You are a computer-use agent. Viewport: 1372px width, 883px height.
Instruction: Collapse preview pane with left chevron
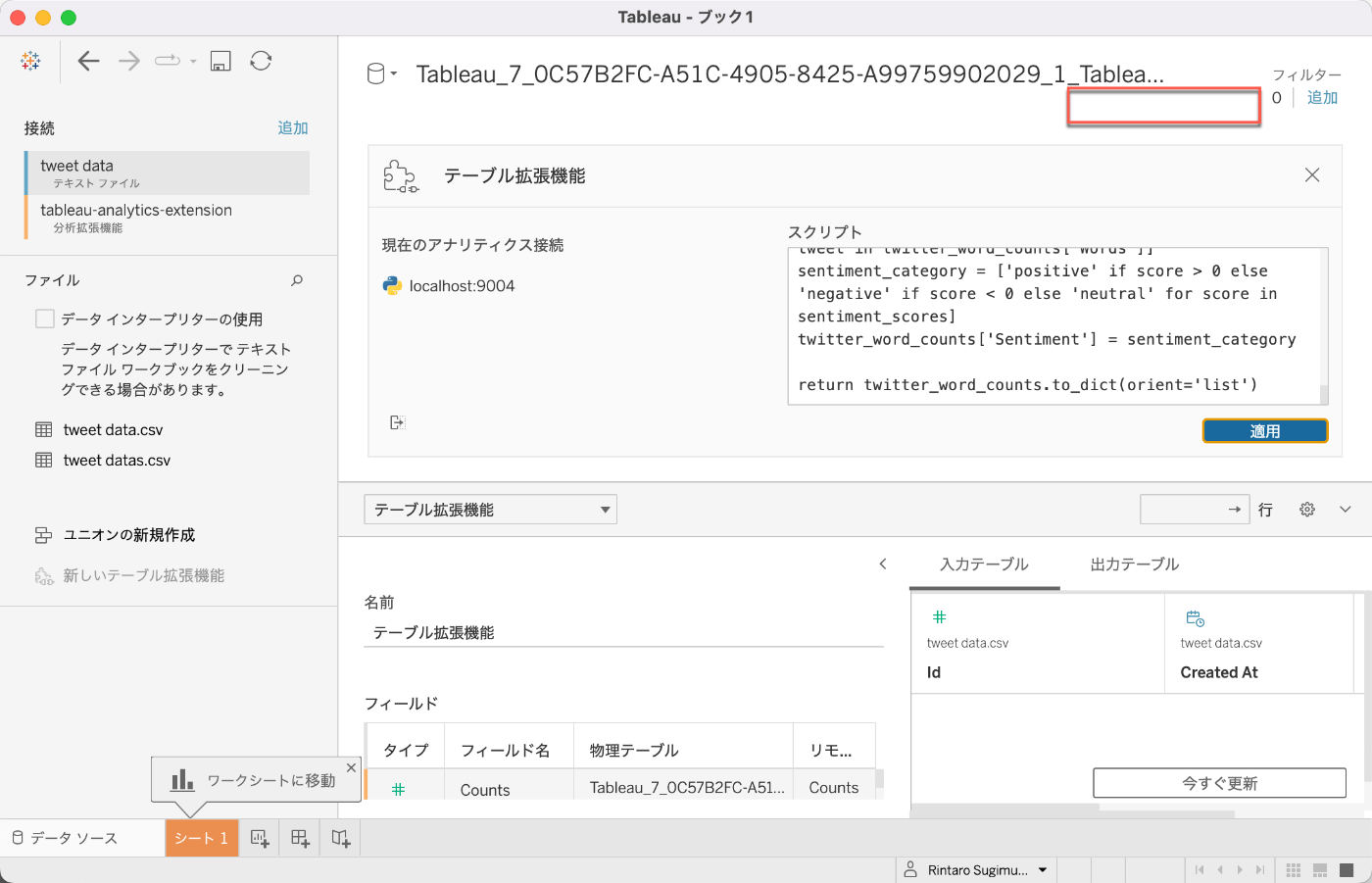point(883,564)
